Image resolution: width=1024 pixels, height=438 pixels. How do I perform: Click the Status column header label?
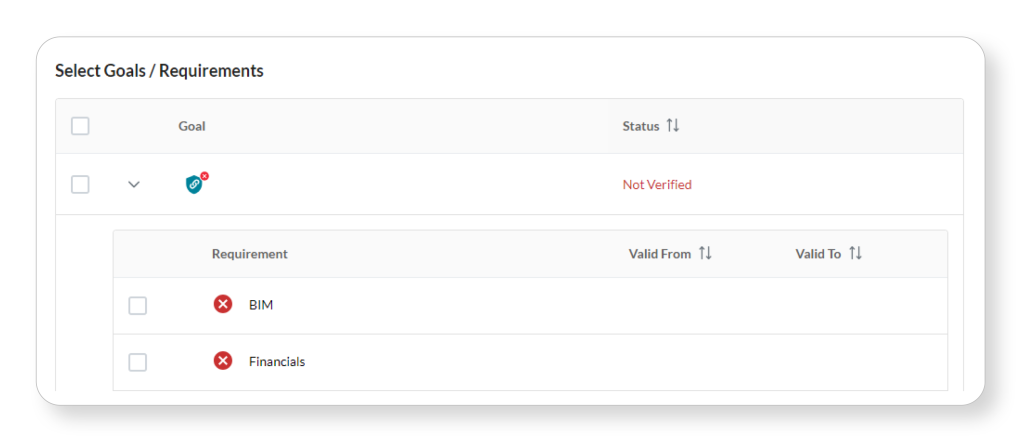click(x=640, y=126)
